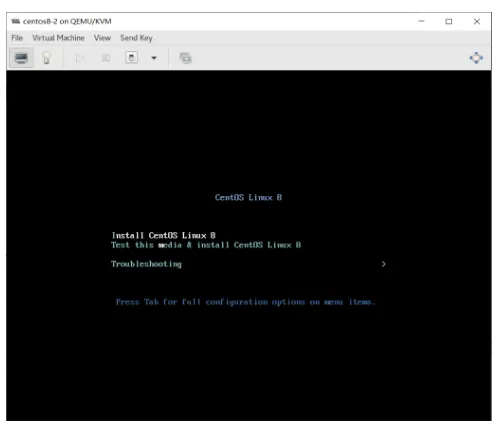The width and height of the screenshot is (500, 427).
Task: Click the CentOS Linux 8 boot title
Action: click(248, 197)
